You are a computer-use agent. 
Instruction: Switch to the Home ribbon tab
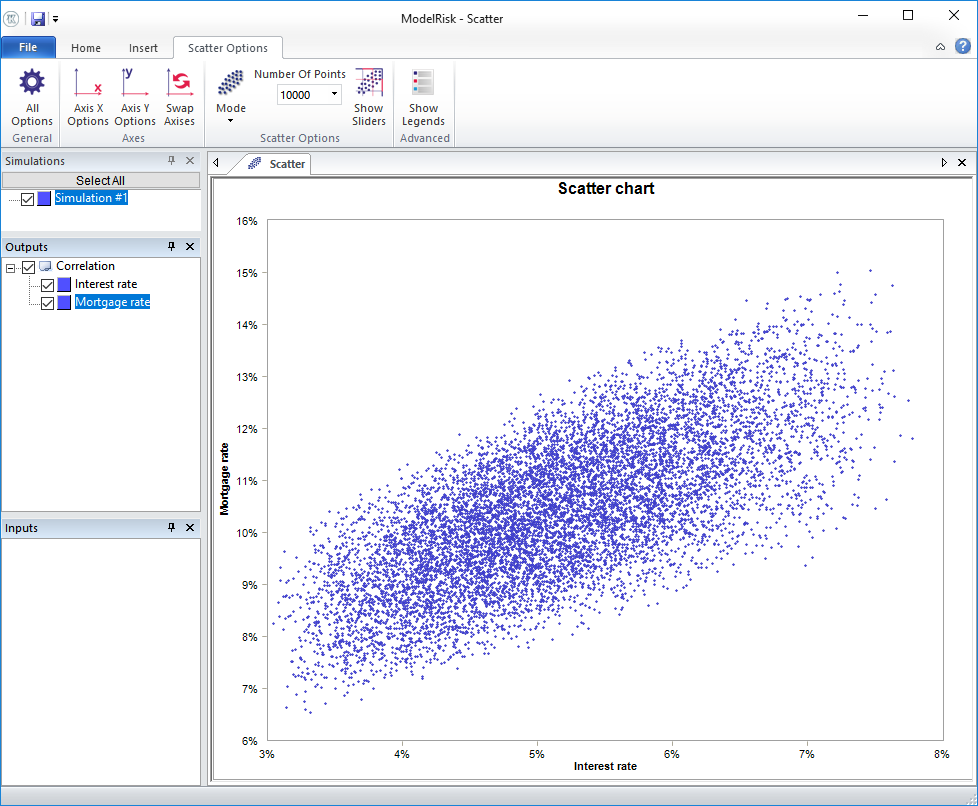[85, 47]
